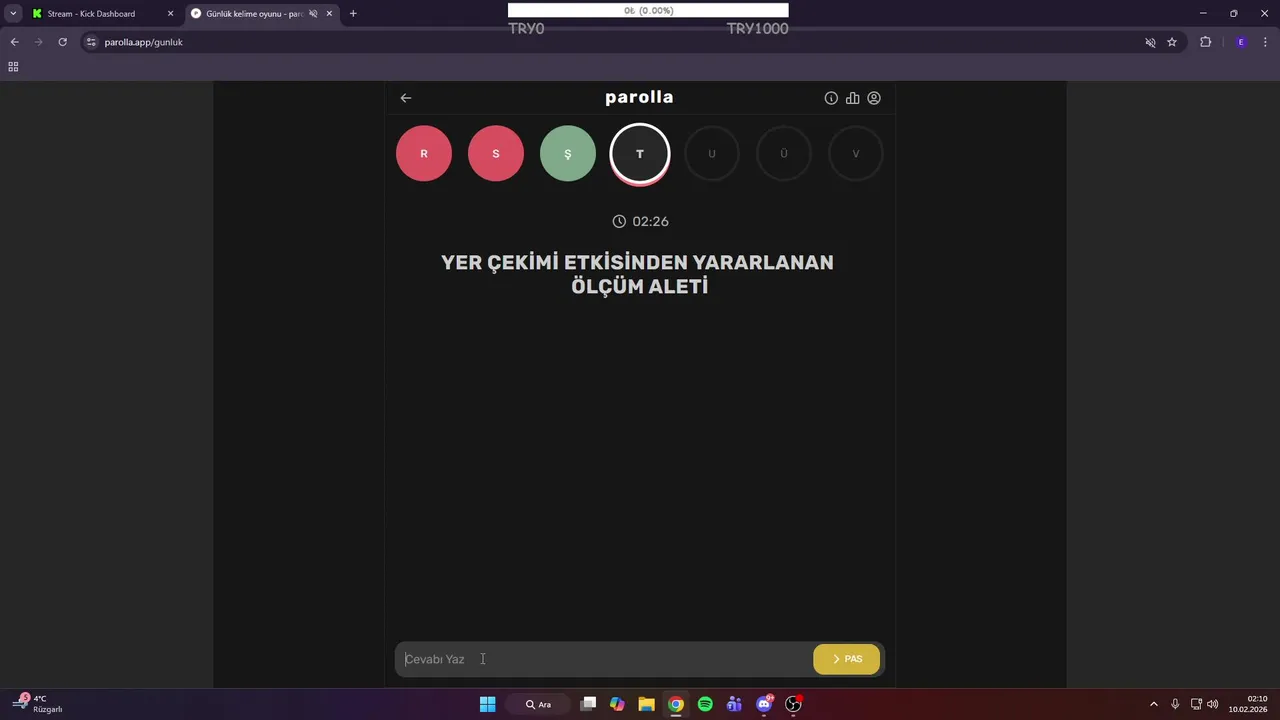Screen dimensions: 1280x720
Task: Click the PAS skip button
Action: point(847,659)
